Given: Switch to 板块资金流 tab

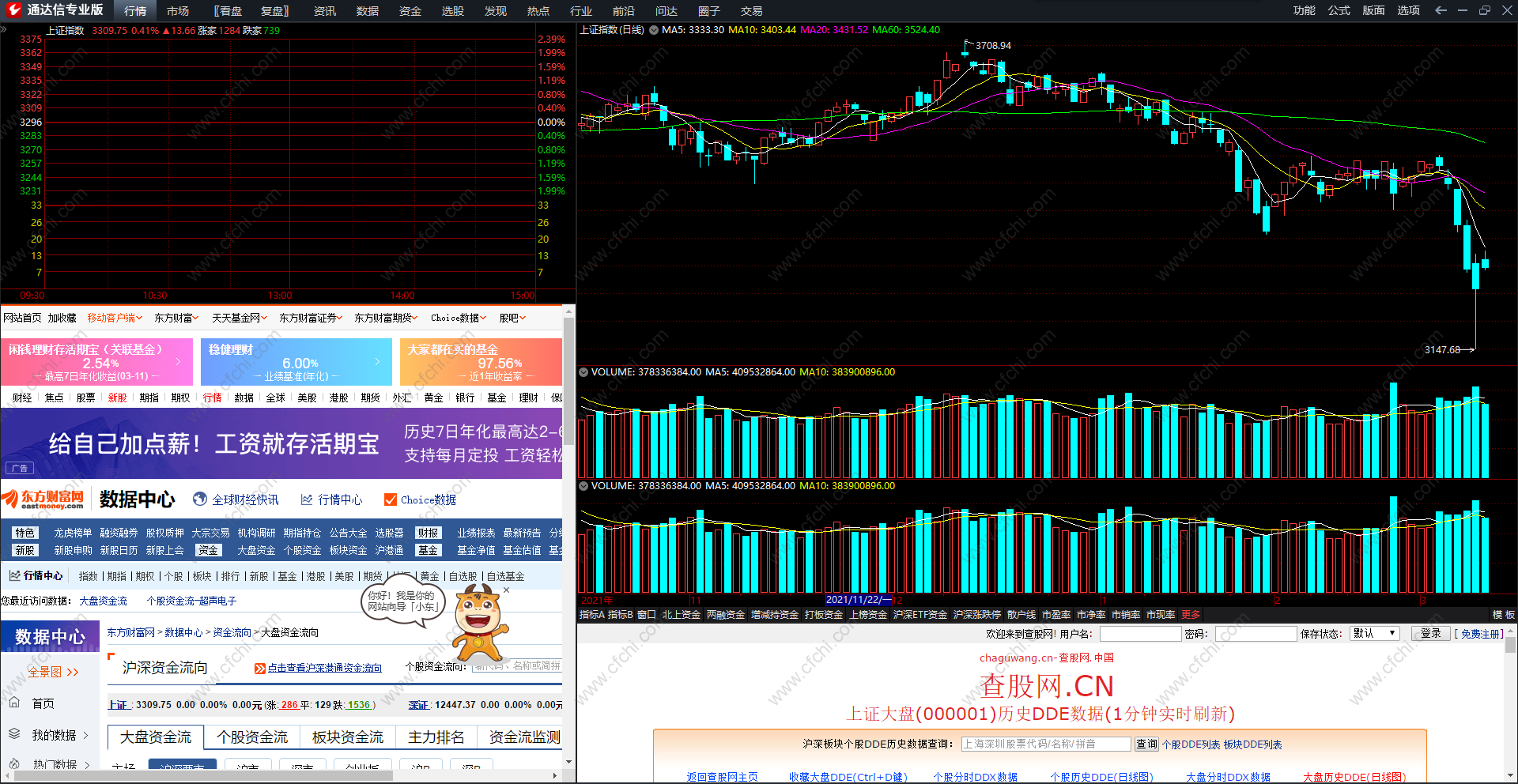Looking at the screenshot, I should pos(348,737).
